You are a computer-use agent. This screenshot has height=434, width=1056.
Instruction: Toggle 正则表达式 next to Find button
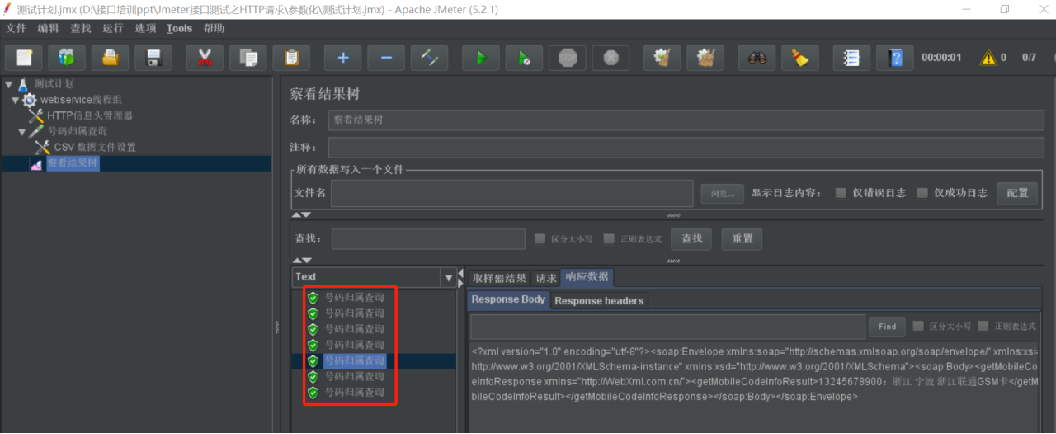tap(983, 326)
